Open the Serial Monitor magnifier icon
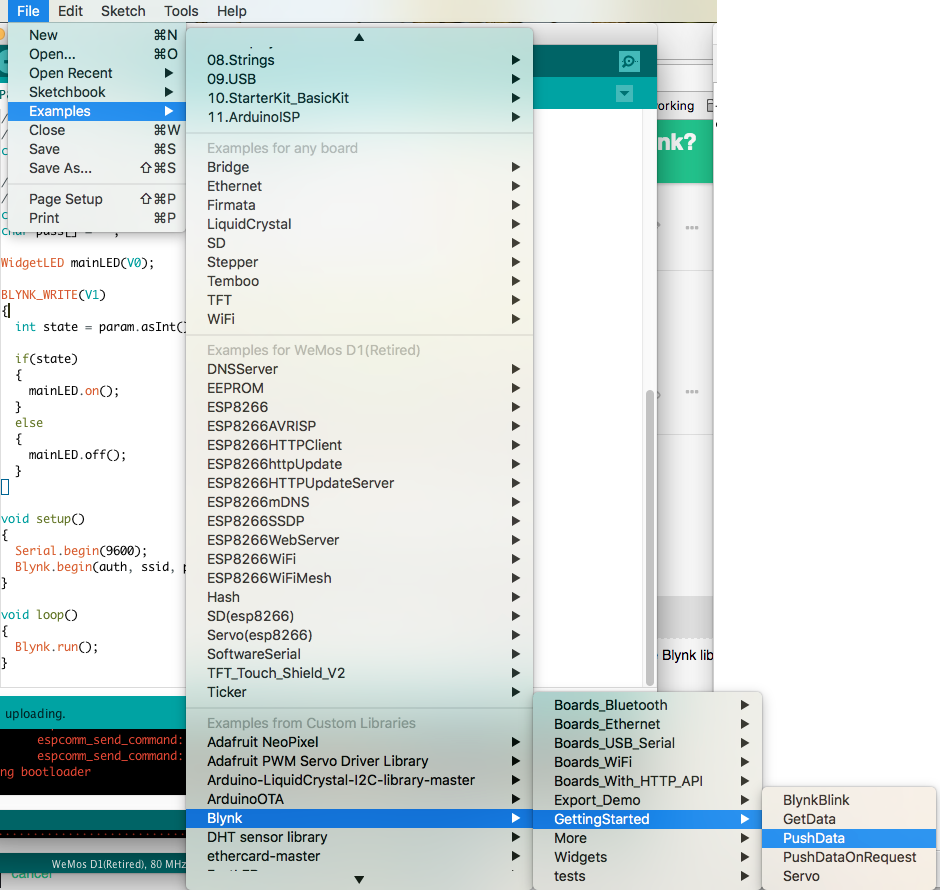This screenshot has width=940, height=890. 629,61
